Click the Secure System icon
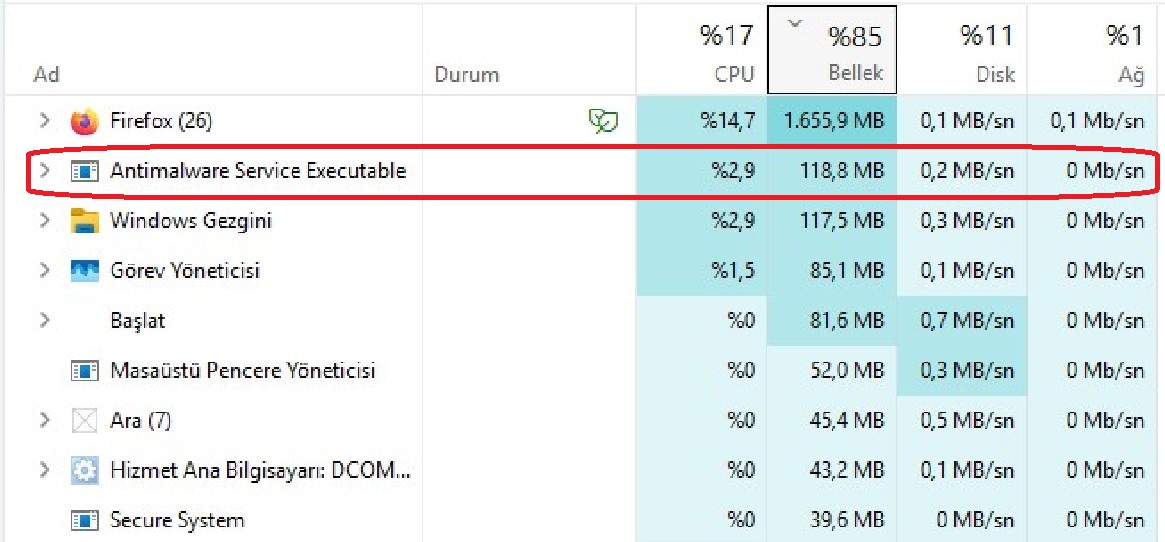The width and height of the screenshot is (1165, 542). 85,520
